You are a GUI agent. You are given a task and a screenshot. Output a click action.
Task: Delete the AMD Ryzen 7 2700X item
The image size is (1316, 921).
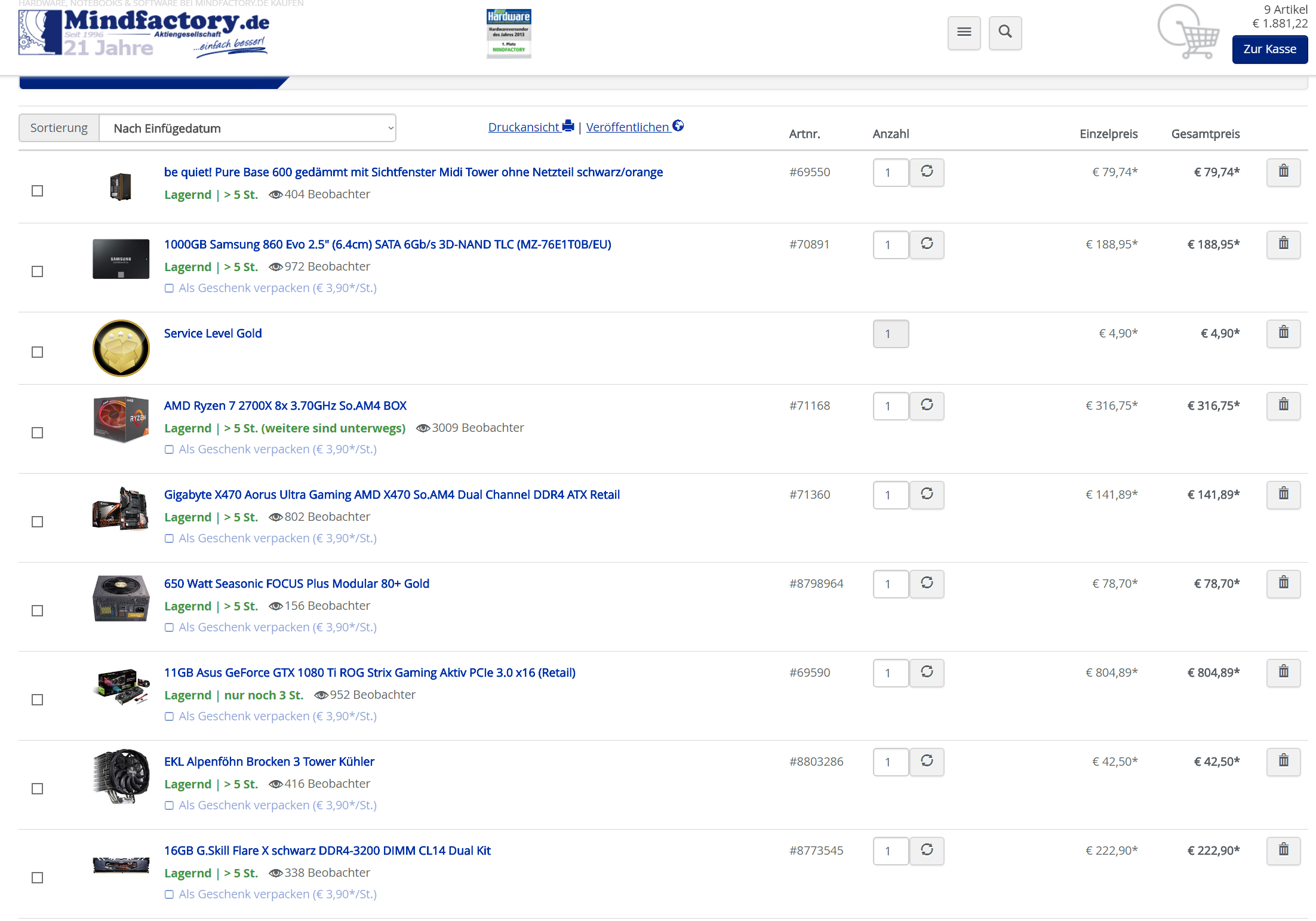click(1283, 406)
